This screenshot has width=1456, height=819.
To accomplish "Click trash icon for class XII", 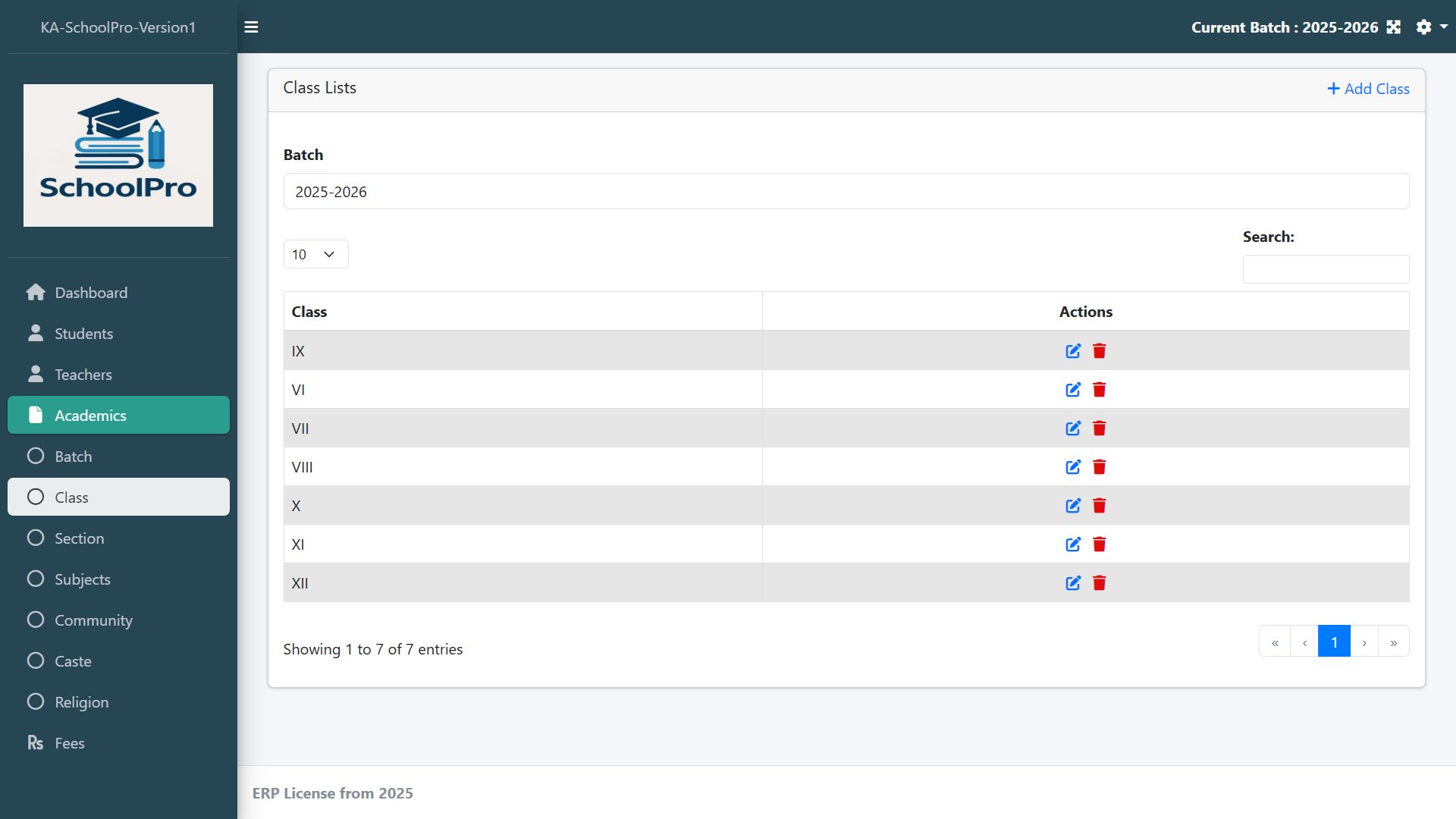I will pyautogui.click(x=1099, y=583).
